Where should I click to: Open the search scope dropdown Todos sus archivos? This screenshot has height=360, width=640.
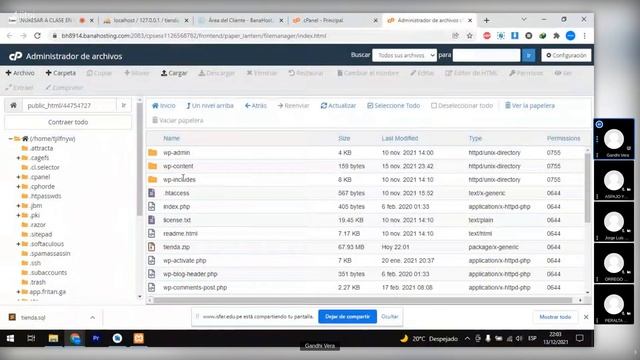(x=404, y=55)
